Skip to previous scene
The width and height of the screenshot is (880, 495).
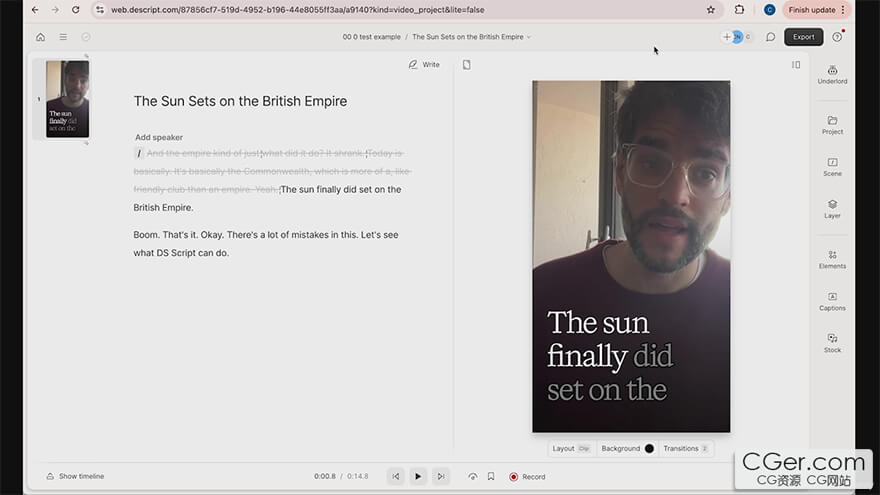[396, 476]
